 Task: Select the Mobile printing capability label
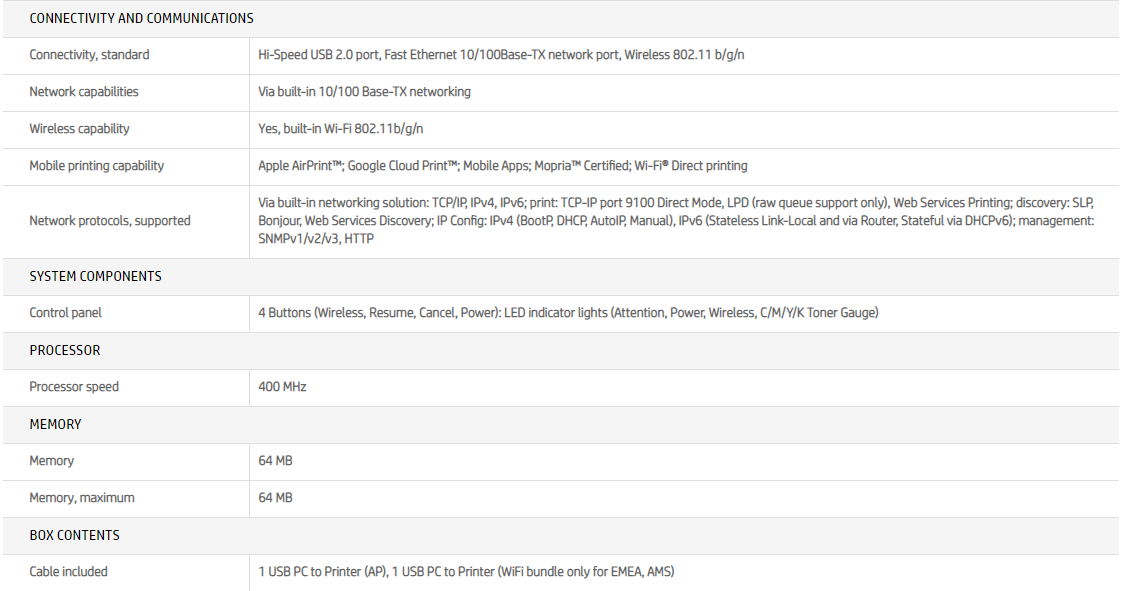pyautogui.click(x=96, y=166)
